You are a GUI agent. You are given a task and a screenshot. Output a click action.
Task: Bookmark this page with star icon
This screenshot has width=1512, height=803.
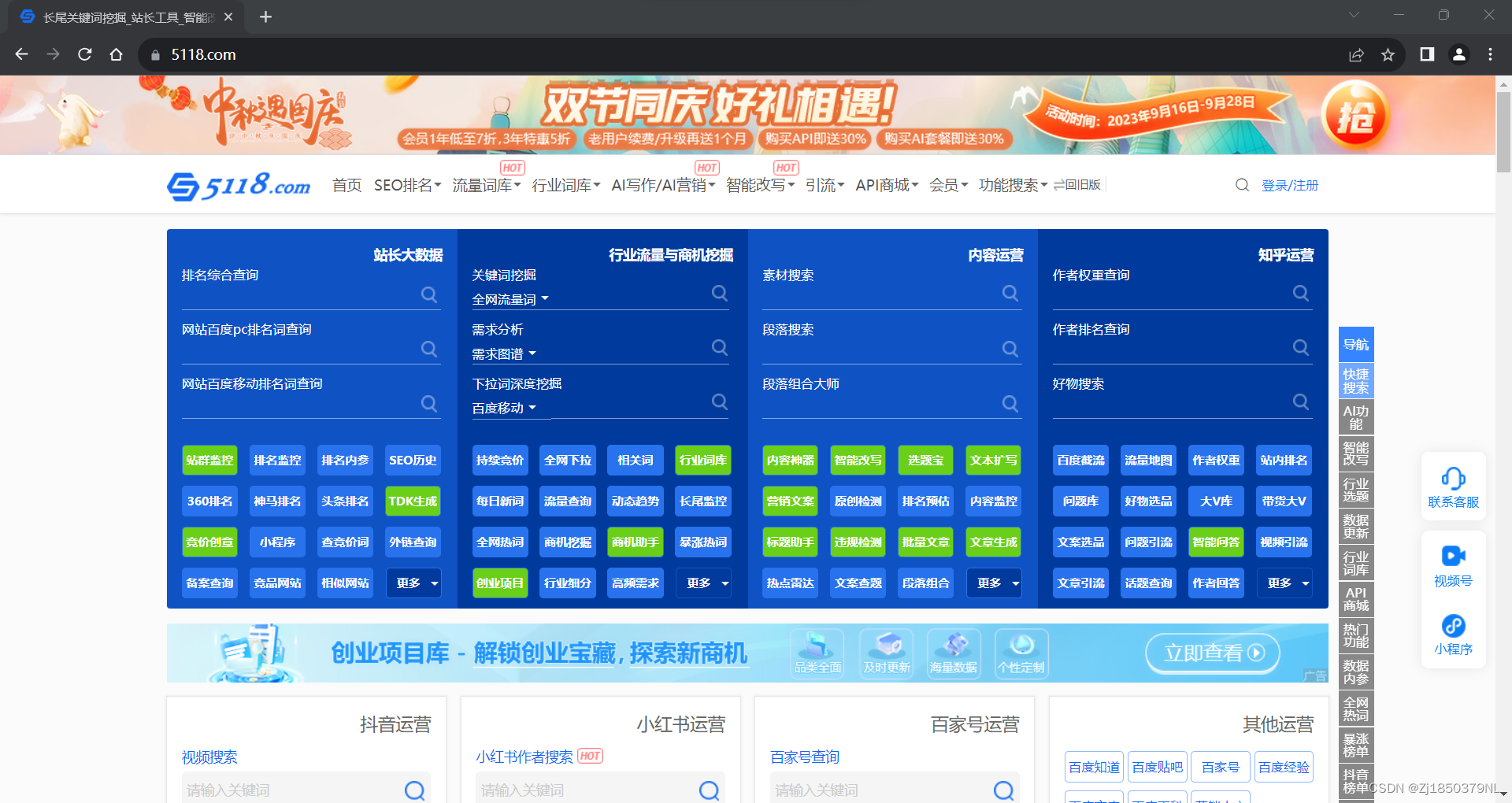1388,54
